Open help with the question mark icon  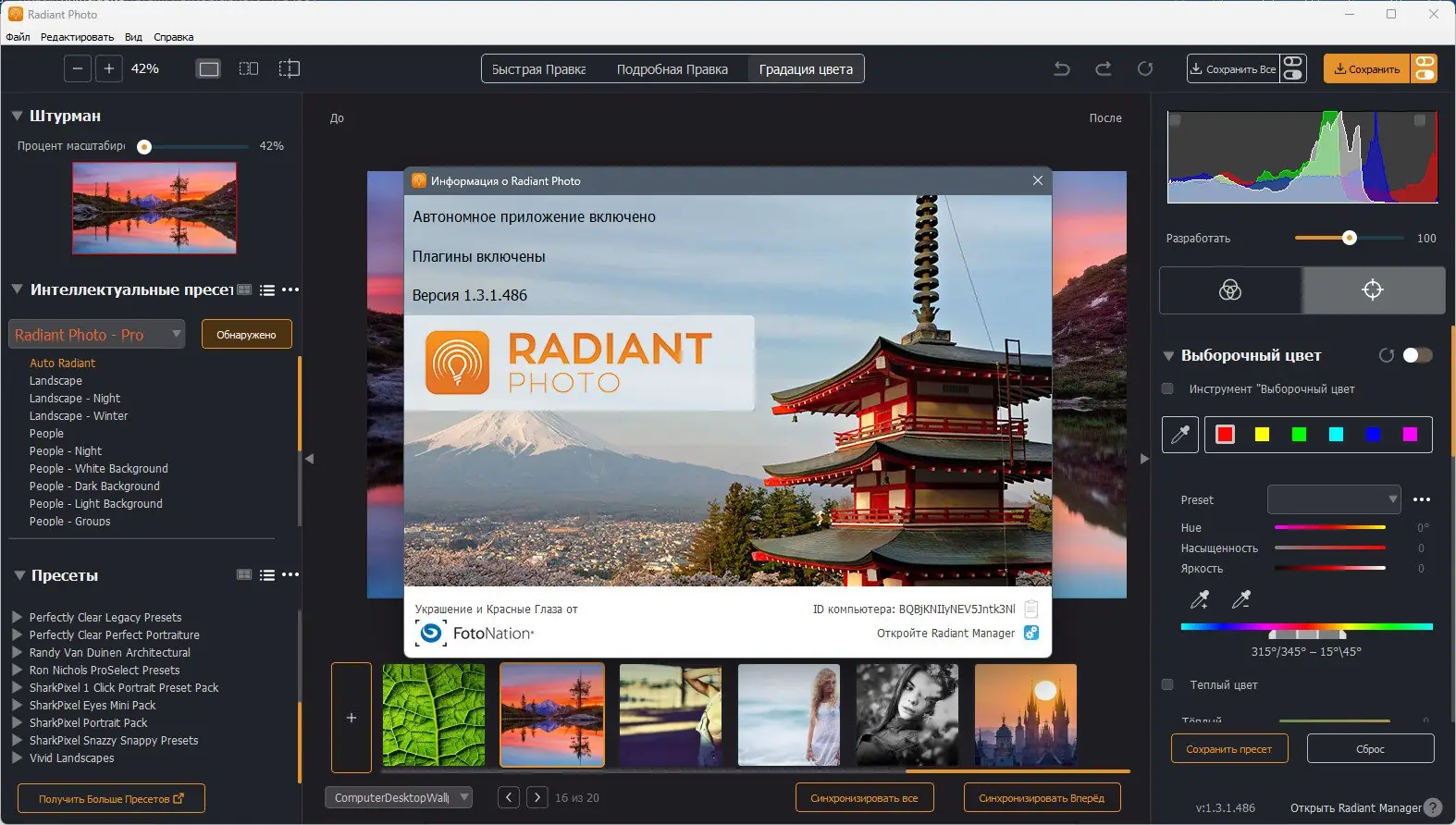[x=1433, y=807]
